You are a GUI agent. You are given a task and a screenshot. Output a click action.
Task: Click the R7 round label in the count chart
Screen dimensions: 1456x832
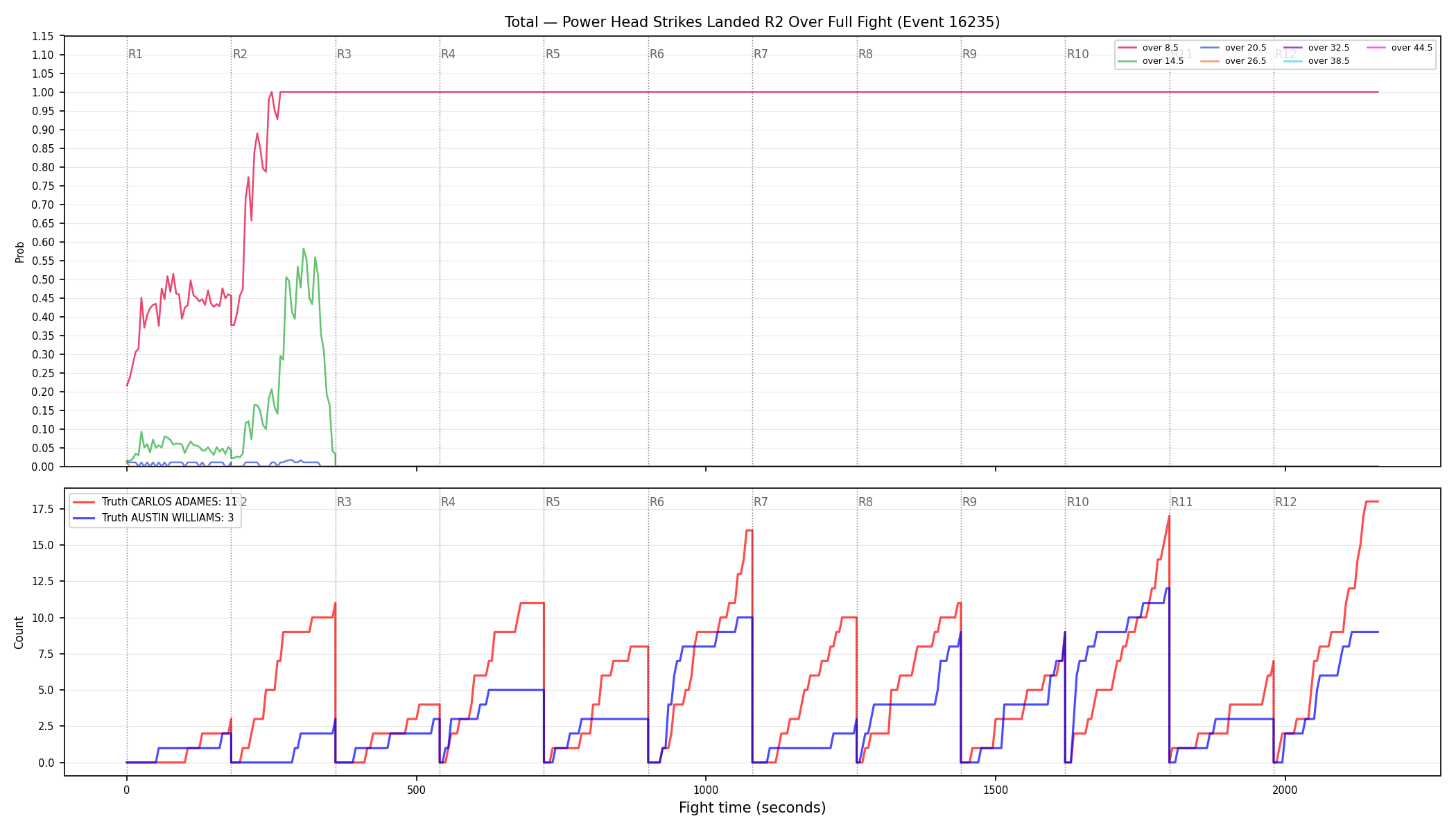click(x=761, y=502)
